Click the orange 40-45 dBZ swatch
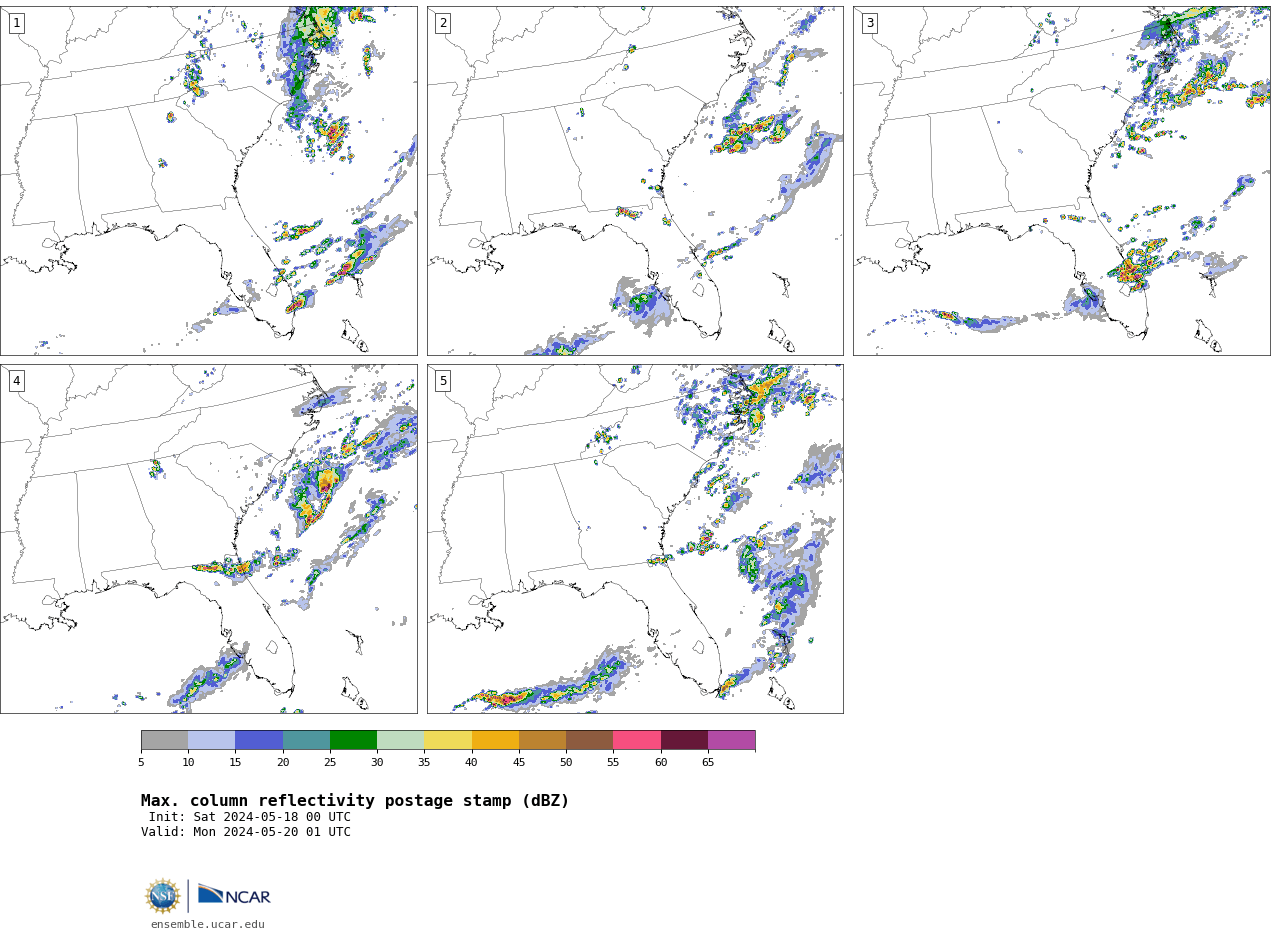The image size is (1280, 936). click(x=495, y=740)
